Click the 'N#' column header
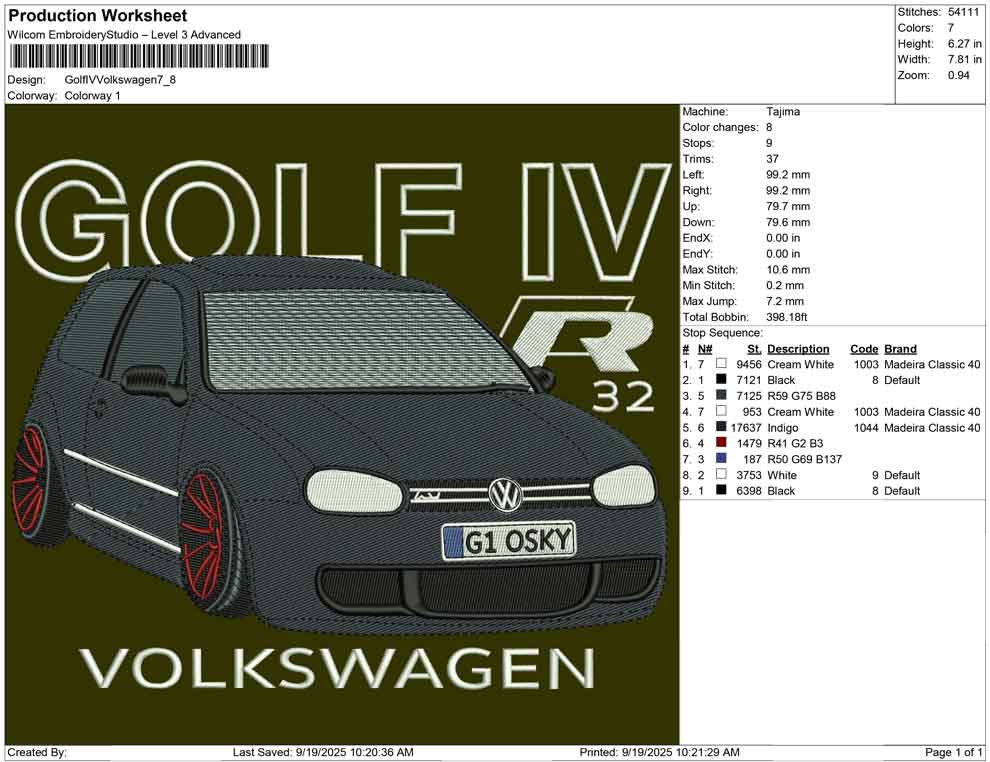The height and width of the screenshot is (762, 990). 705,348
